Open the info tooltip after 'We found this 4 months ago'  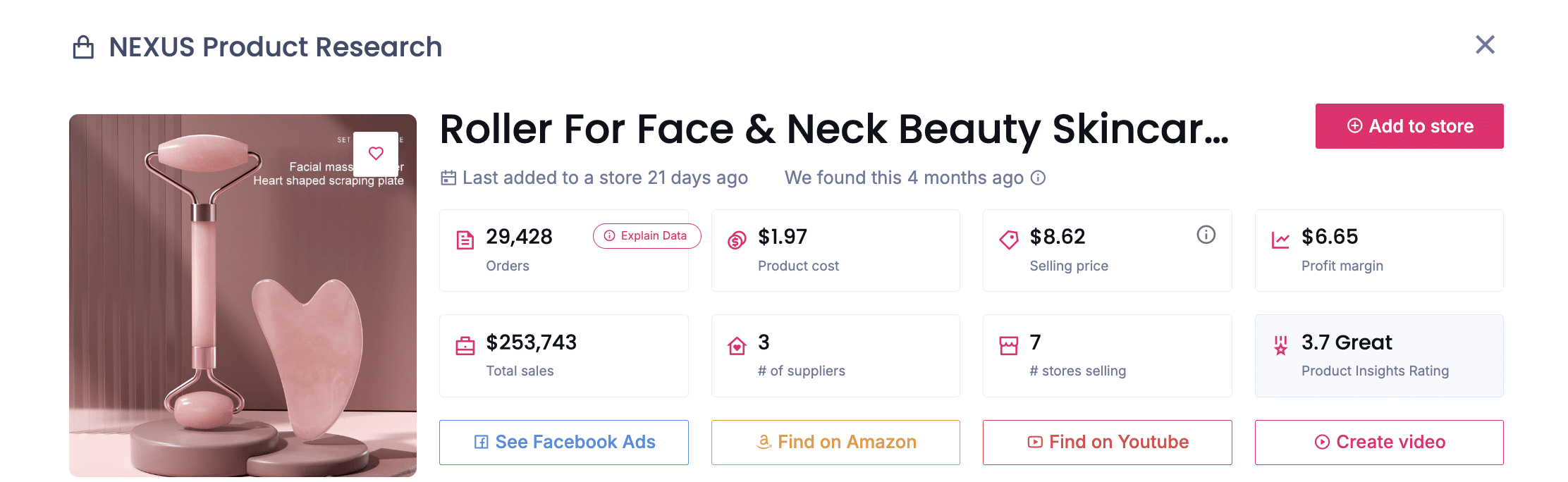[1037, 178]
